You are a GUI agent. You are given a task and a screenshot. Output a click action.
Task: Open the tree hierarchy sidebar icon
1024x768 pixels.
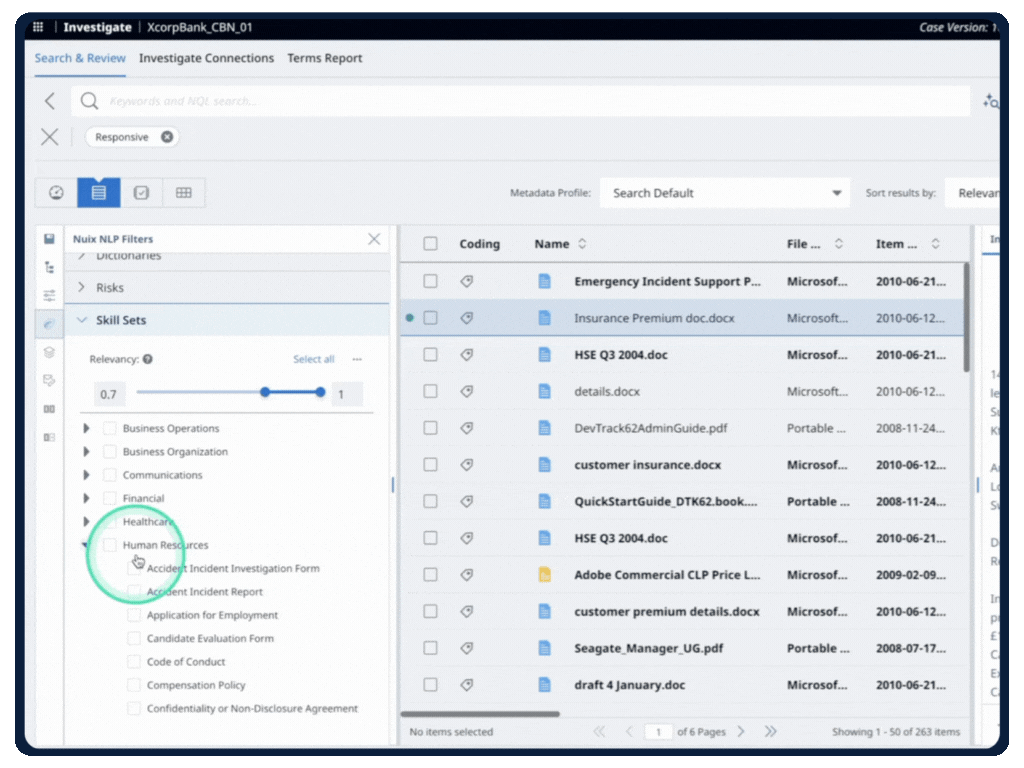(x=49, y=268)
